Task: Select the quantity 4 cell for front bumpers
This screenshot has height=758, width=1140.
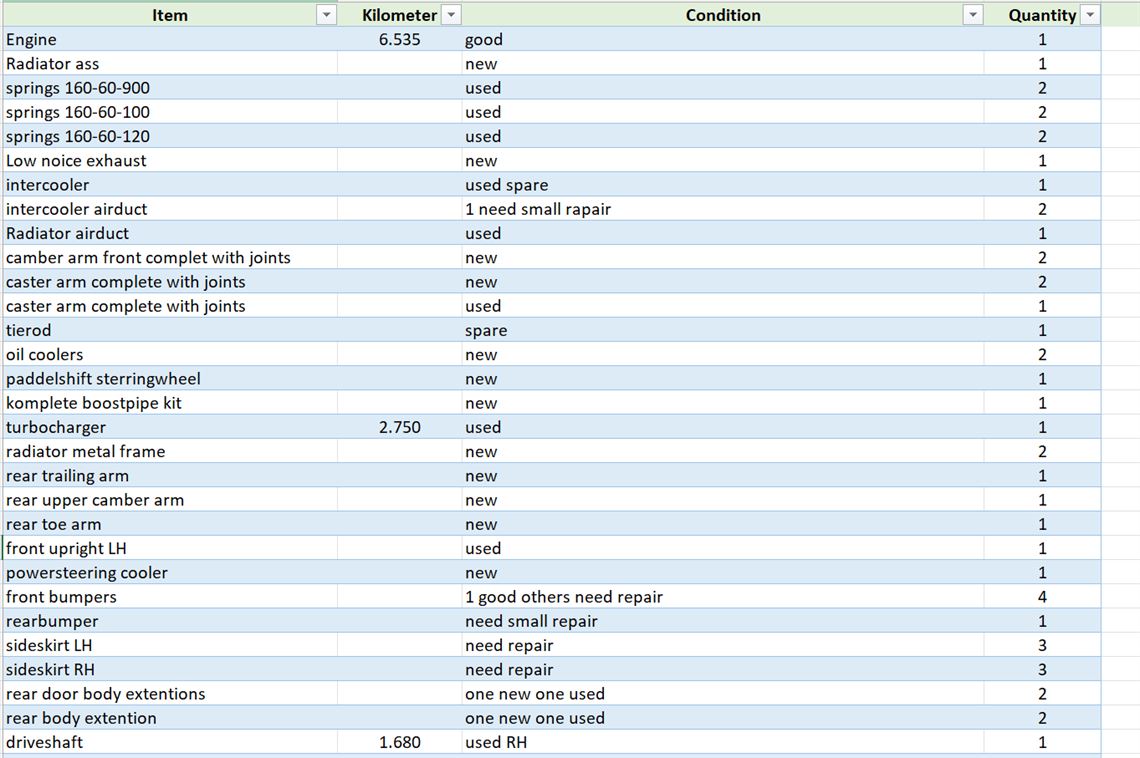Action: (1042, 597)
